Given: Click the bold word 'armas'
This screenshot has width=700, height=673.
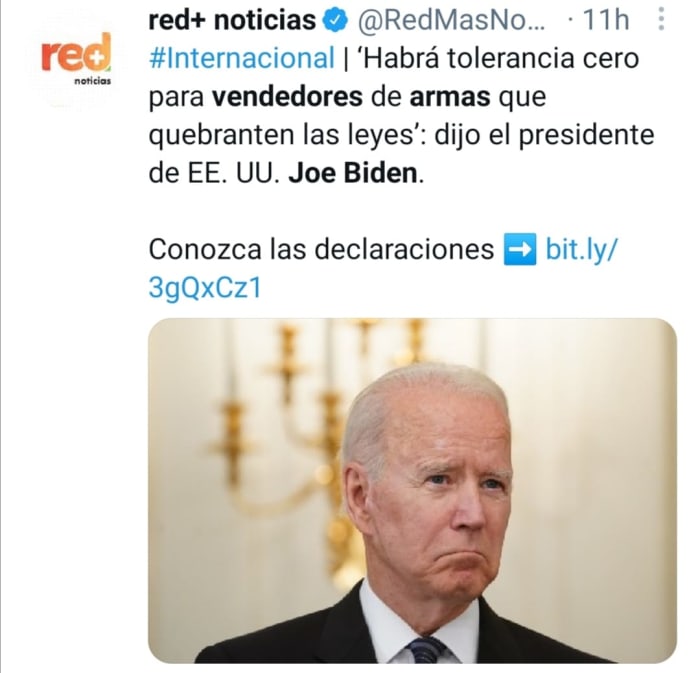Looking at the screenshot, I should (x=450, y=97).
